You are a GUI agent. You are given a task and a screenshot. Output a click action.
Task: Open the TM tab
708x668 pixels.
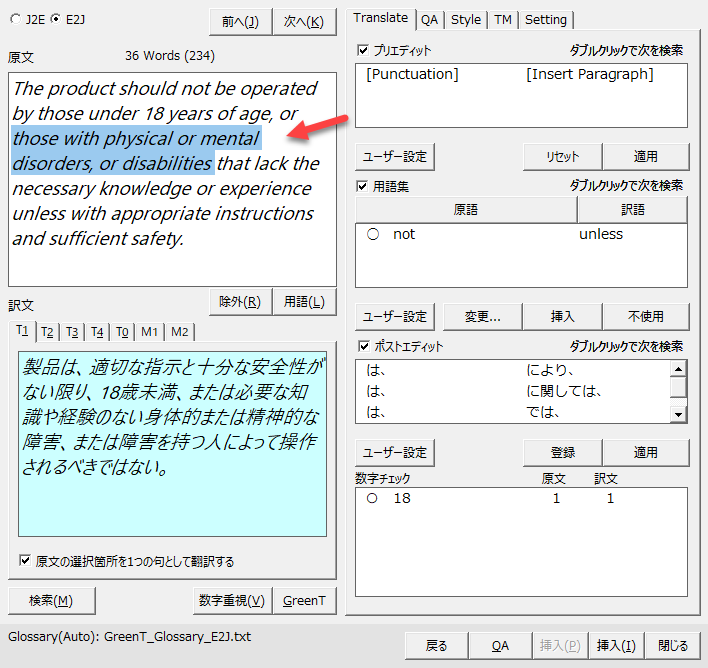click(502, 19)
